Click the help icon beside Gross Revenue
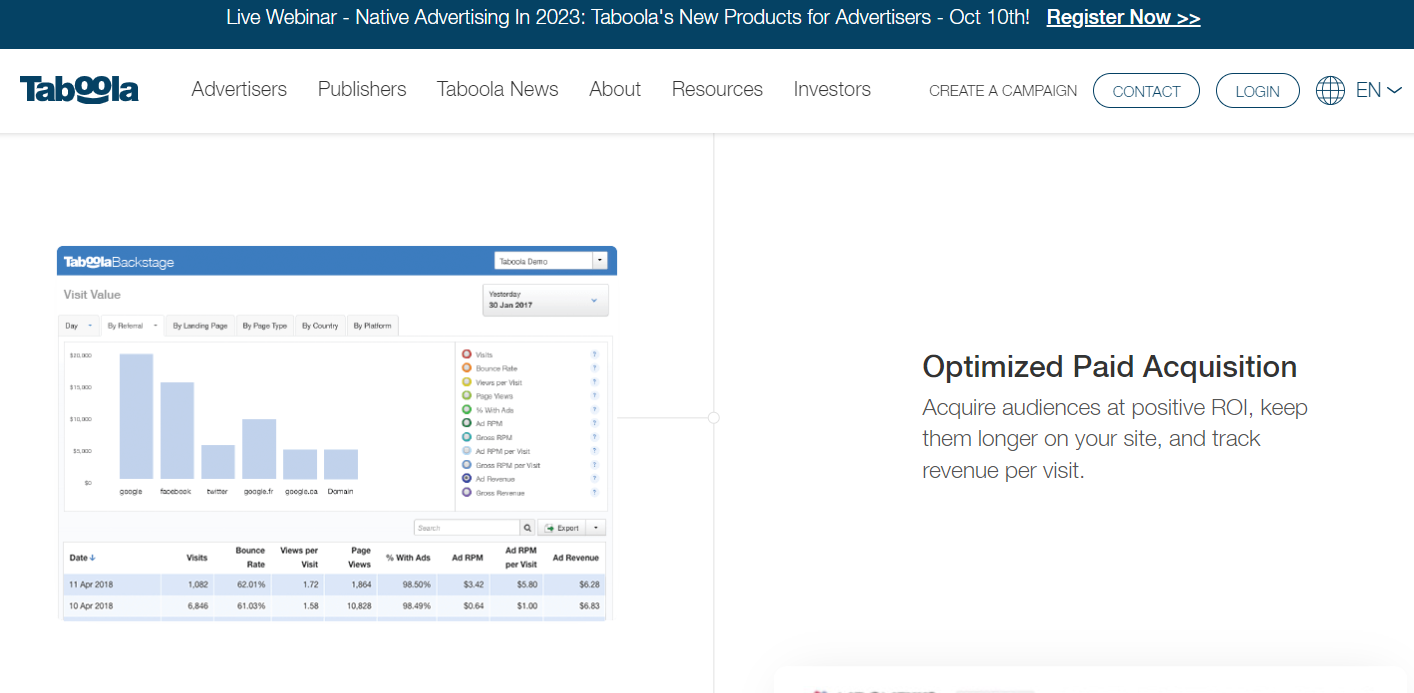The image size is (1414, 693). 594,493
